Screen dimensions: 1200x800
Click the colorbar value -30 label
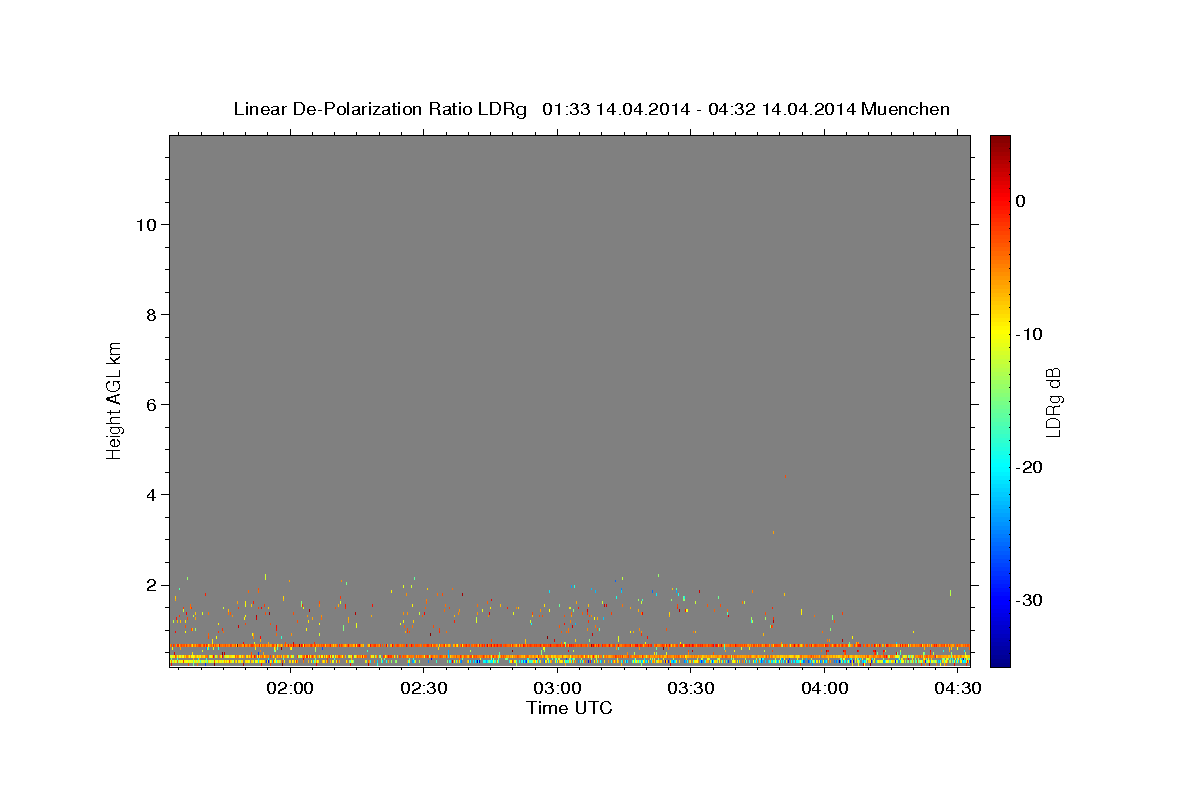1030,600
